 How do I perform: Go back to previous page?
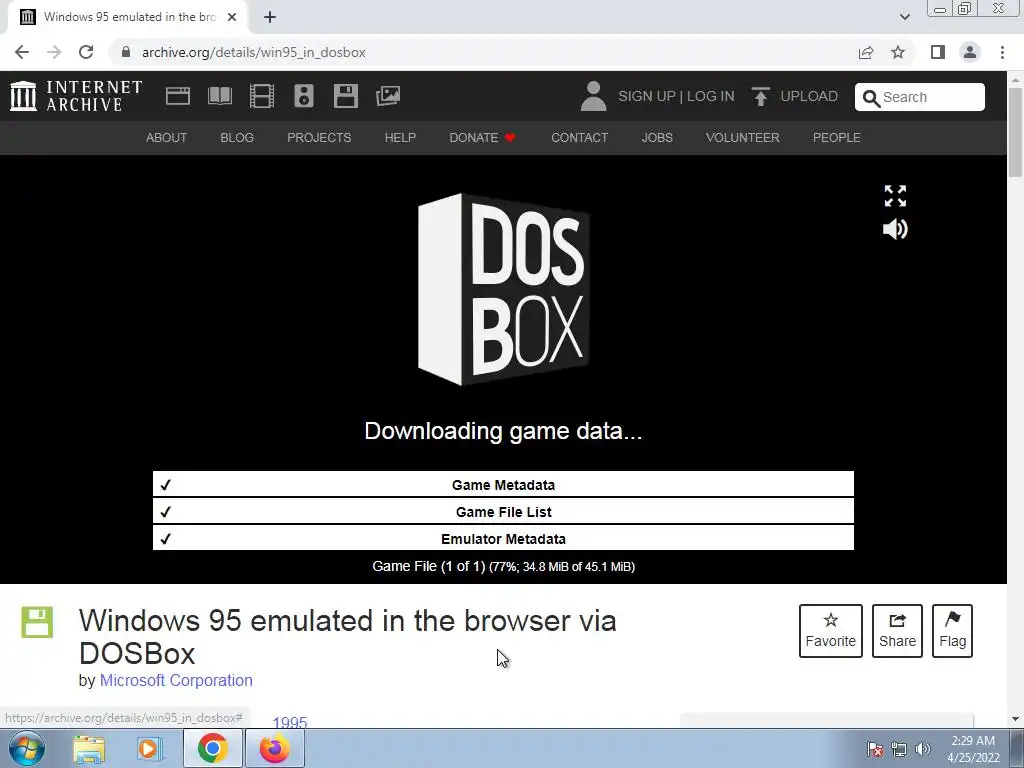coord(22,52)
